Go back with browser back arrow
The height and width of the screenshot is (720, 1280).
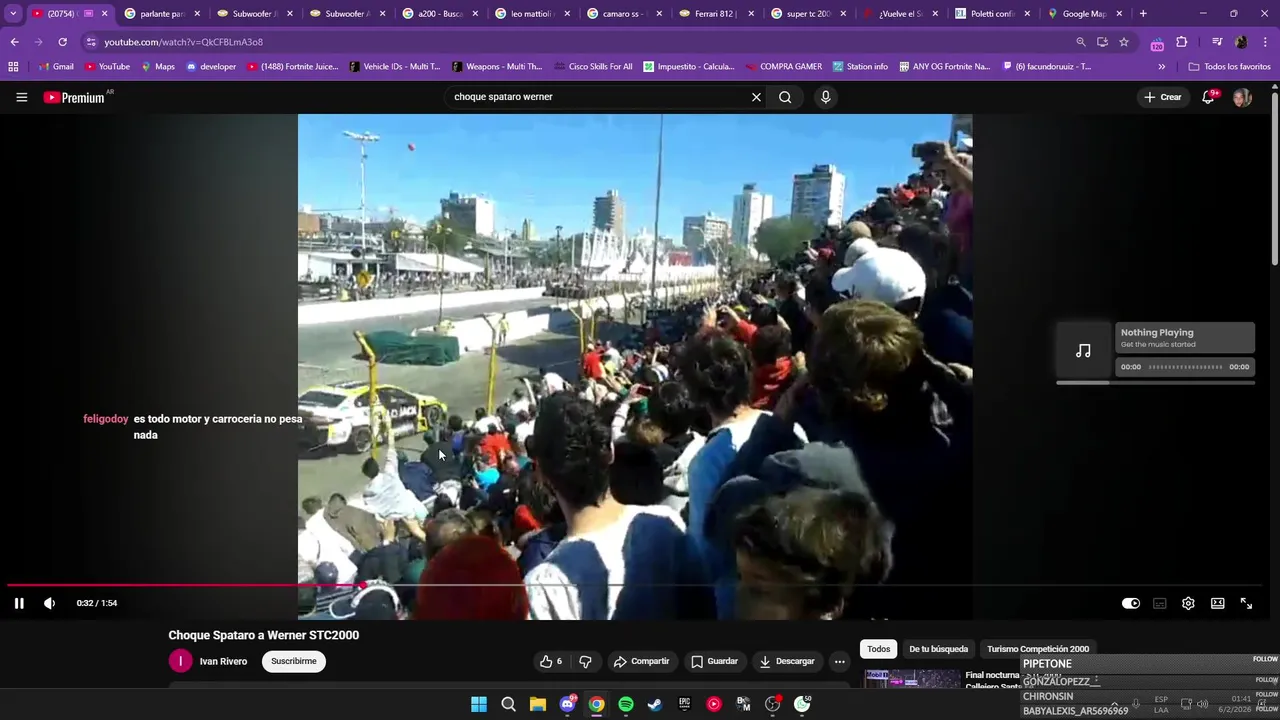14,42
